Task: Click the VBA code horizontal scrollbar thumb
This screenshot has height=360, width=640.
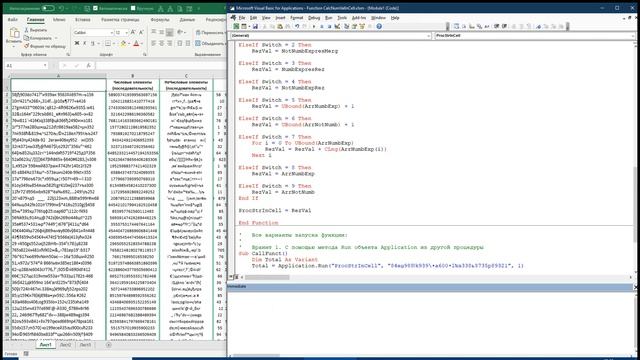Action: tap(267, 277)
